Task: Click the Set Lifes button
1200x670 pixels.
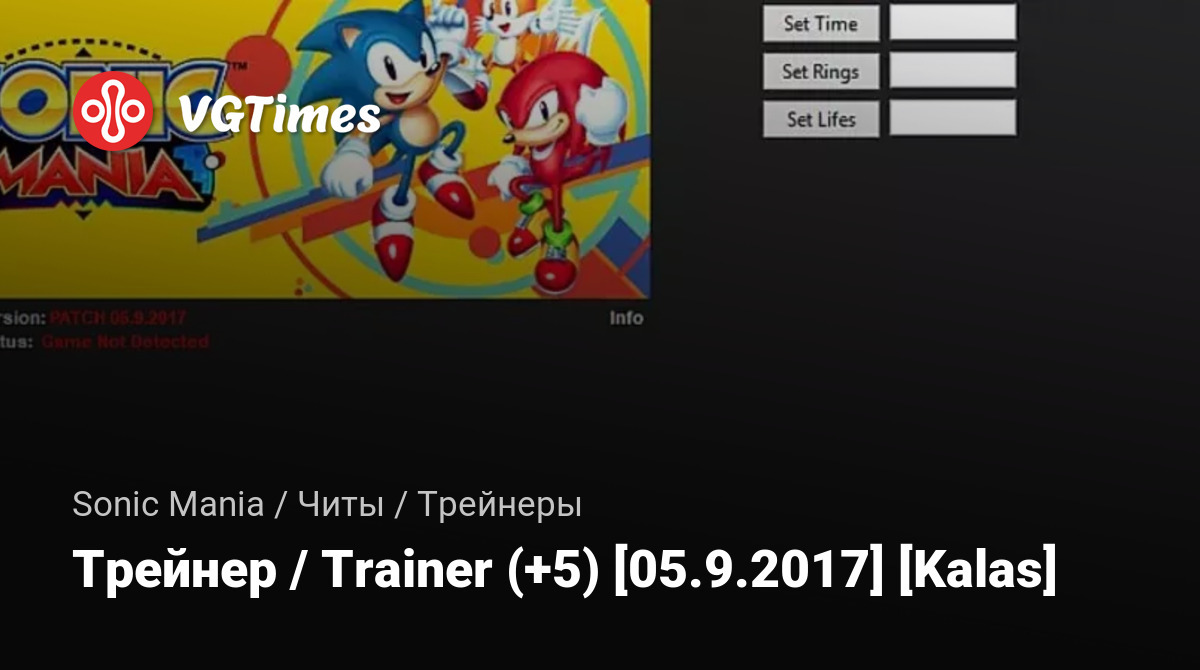Action: (x=821, y=119)
